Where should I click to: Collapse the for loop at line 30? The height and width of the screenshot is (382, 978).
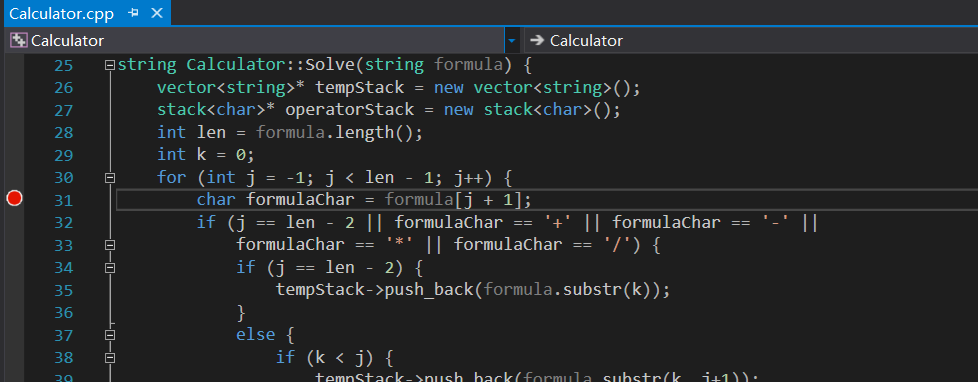(110, 178)
